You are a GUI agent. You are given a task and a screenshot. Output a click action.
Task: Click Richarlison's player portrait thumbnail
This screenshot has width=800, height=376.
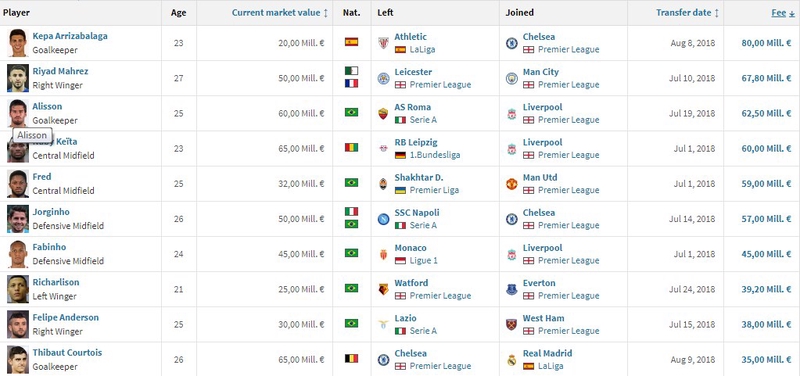tap(18, 289)
